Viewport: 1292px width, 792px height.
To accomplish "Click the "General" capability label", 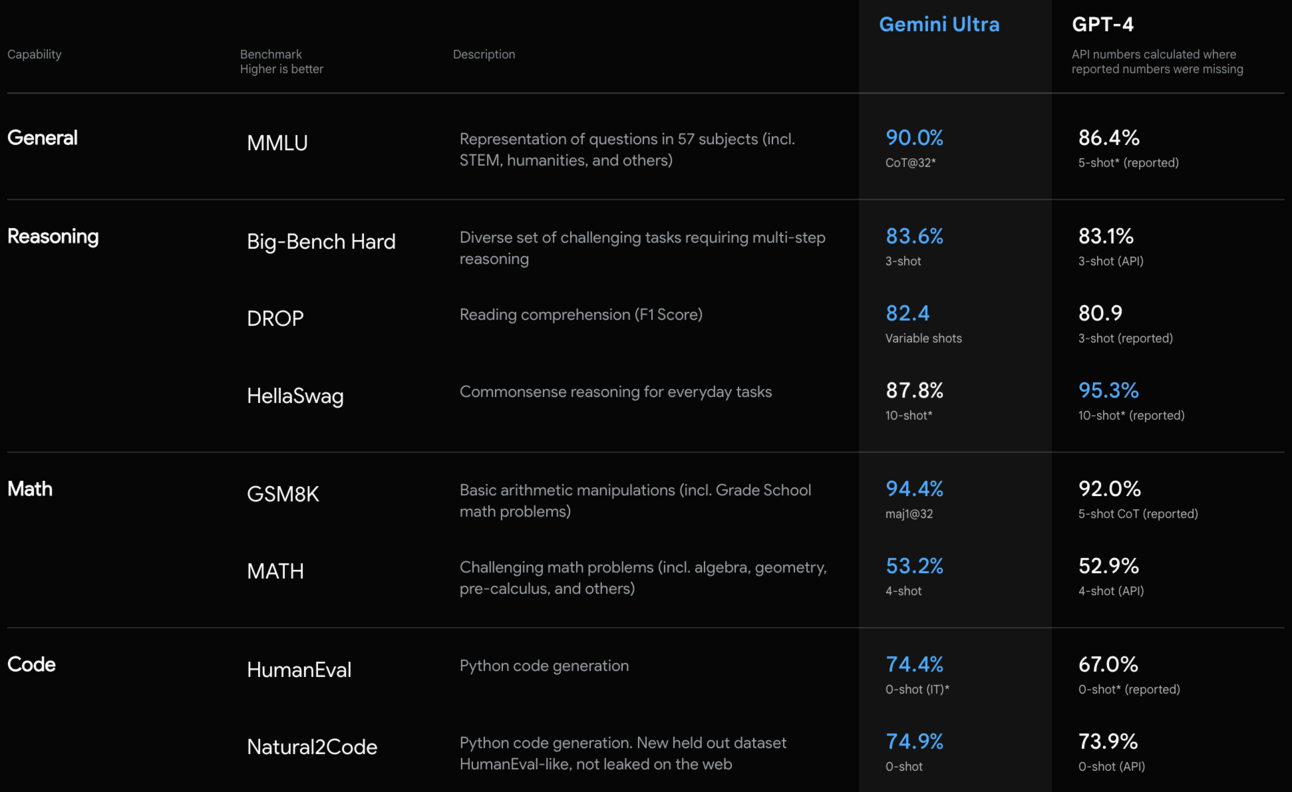I will pos(42,138).
